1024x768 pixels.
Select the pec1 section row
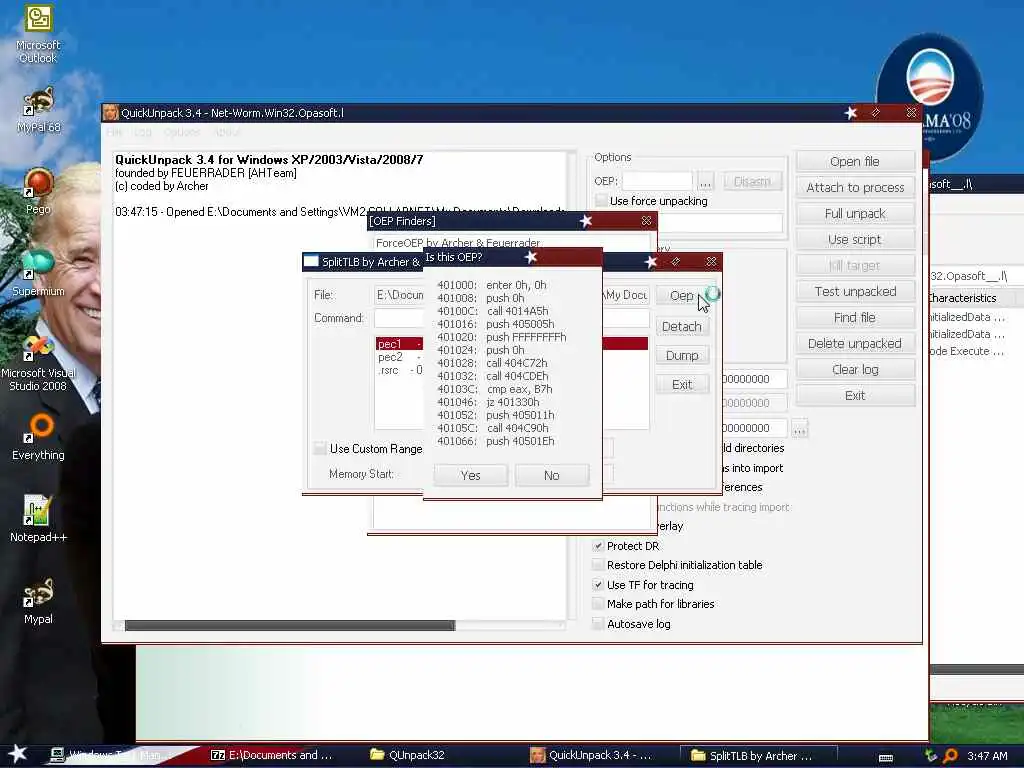512,344
